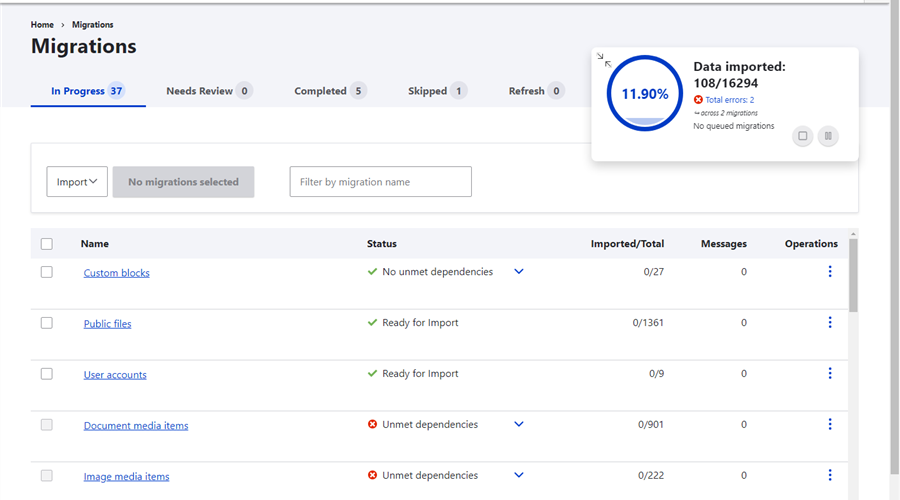
Task: Go to Home via breadcrumb
Action: [42, 25]
